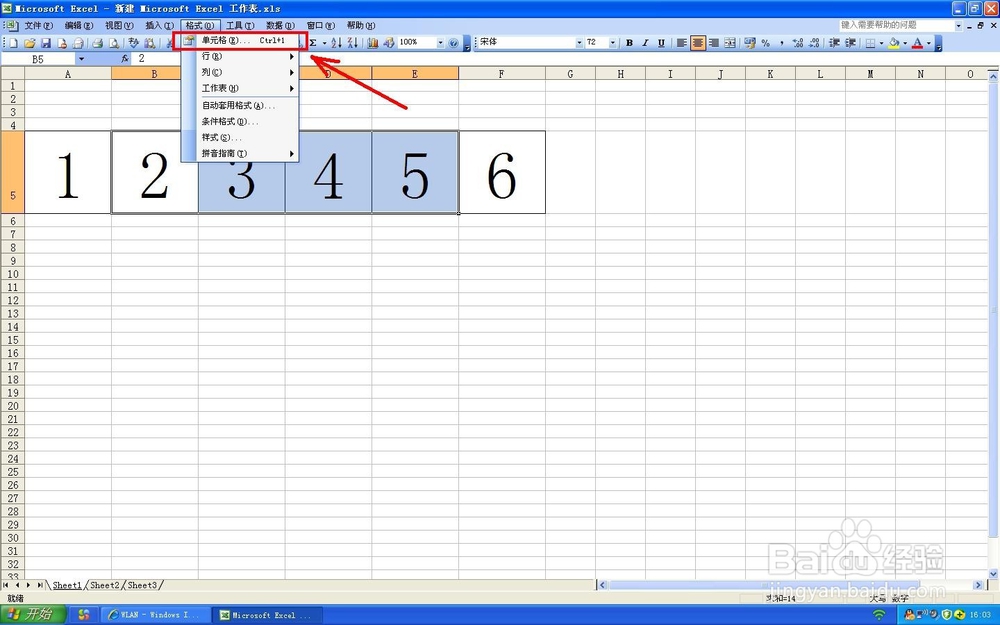Open the Fill Color dropdown arrow

click(x=904, y=43)
